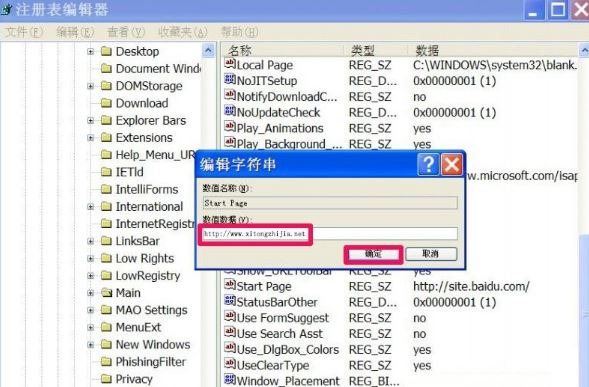The width and height of the screenshot is (589, 387).
Task: Click the Extensions folder icon
Action: coord(107,138)
